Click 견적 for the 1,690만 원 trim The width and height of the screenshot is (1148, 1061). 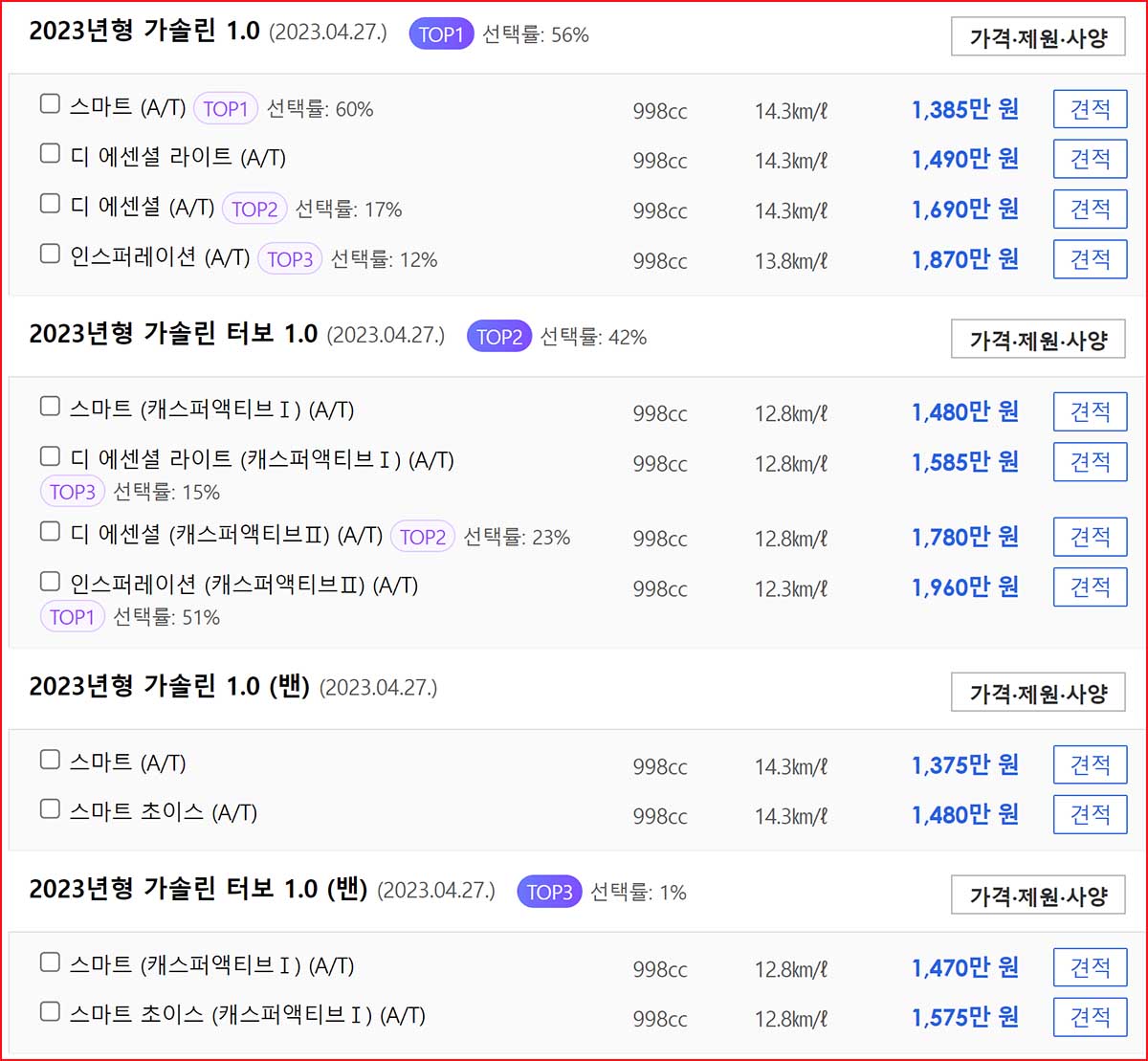(x=1091, y=209)
